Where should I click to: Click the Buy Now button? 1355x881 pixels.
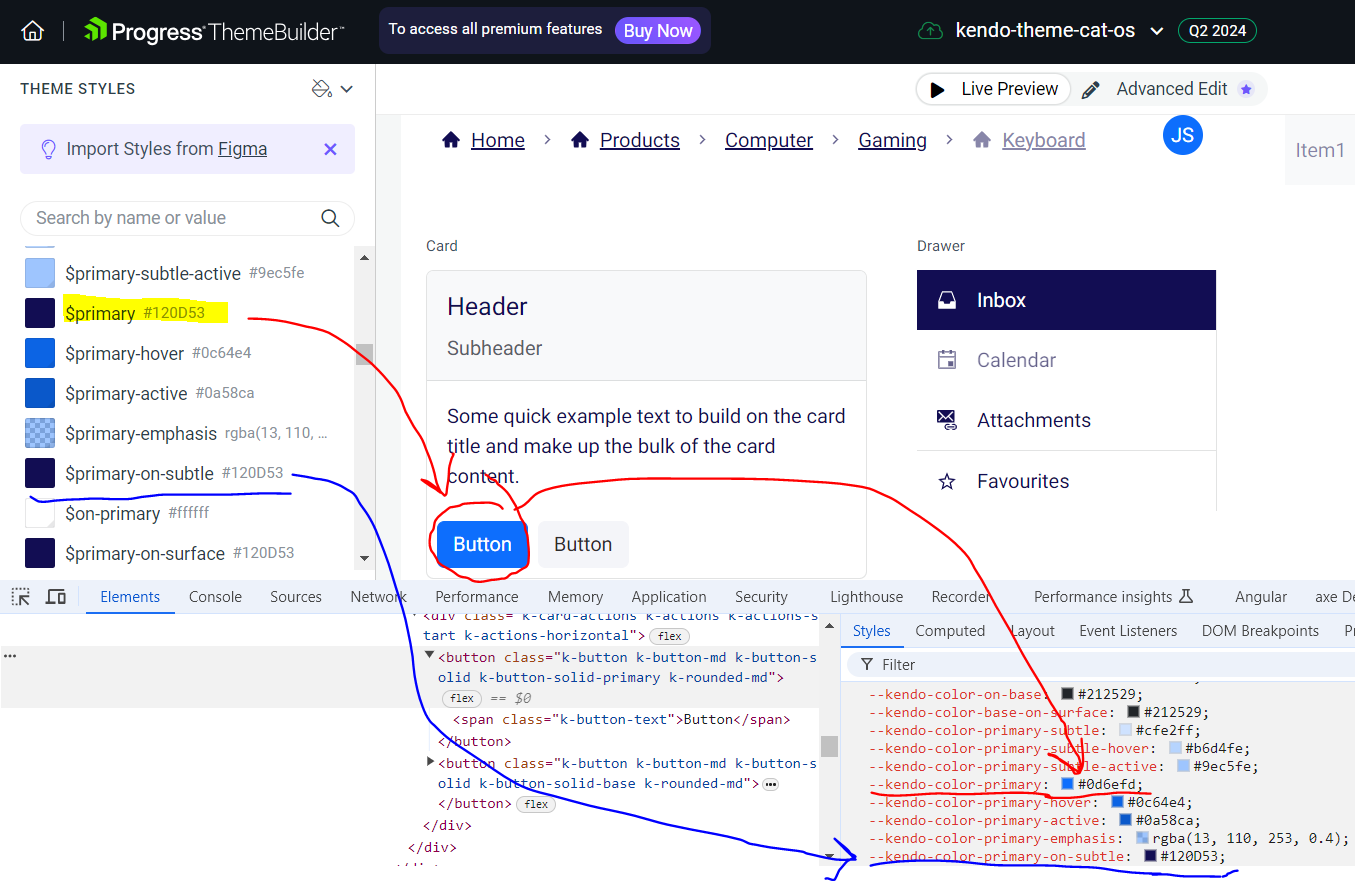click(x=657, y=31)
